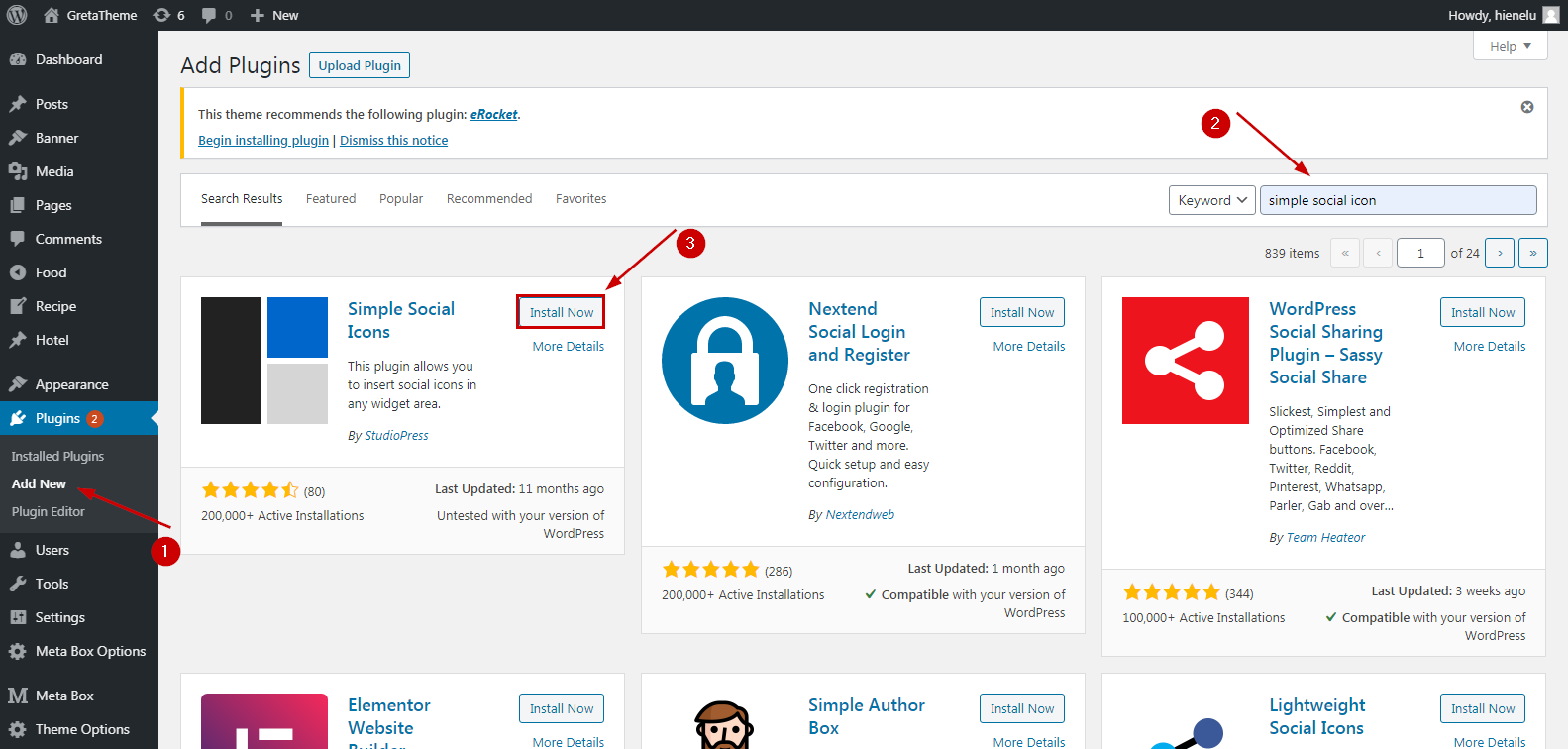Click the Hotel pin icon in sidebar
The height and width of the screenshot is (749, 1568).
coord(18,340)
